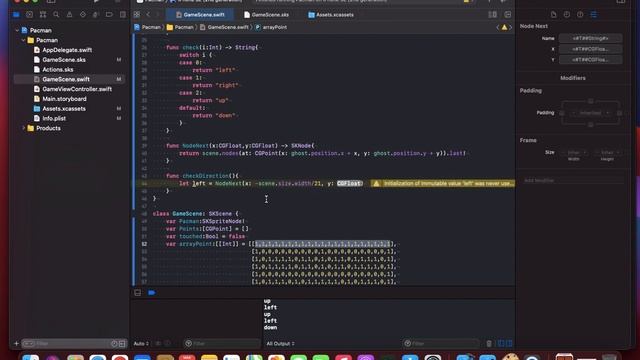Click the Name field in inspector
The image size is (640, 360).
tap(590, 38)
